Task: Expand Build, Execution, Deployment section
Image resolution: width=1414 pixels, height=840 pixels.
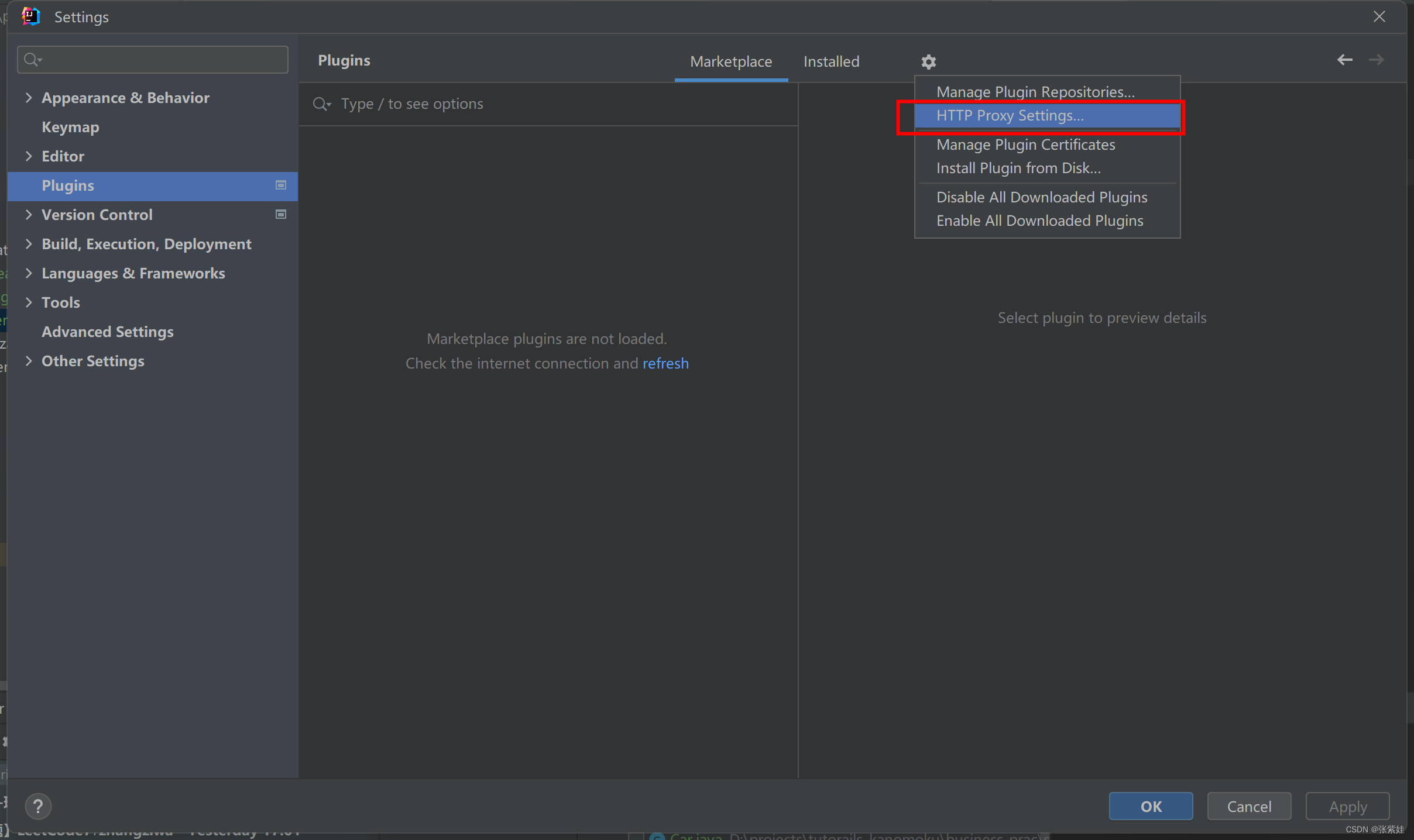Action: pos(29,244)
